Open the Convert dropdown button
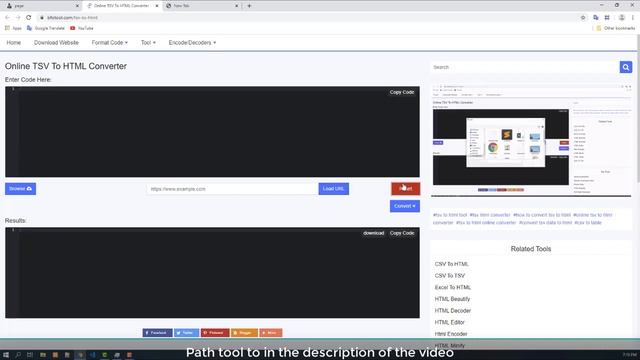 click(404, 206)
